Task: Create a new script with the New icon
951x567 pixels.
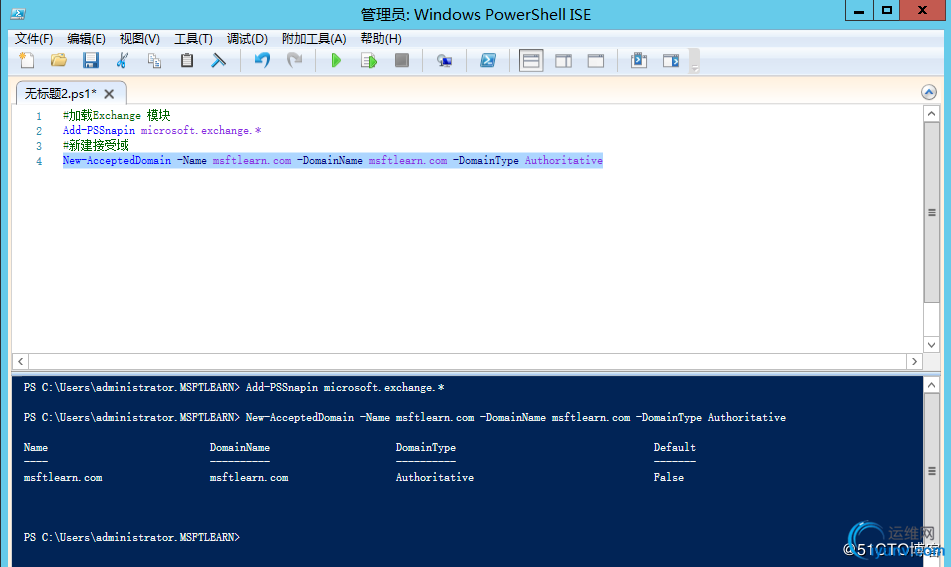Action: (x=27, y=60)
